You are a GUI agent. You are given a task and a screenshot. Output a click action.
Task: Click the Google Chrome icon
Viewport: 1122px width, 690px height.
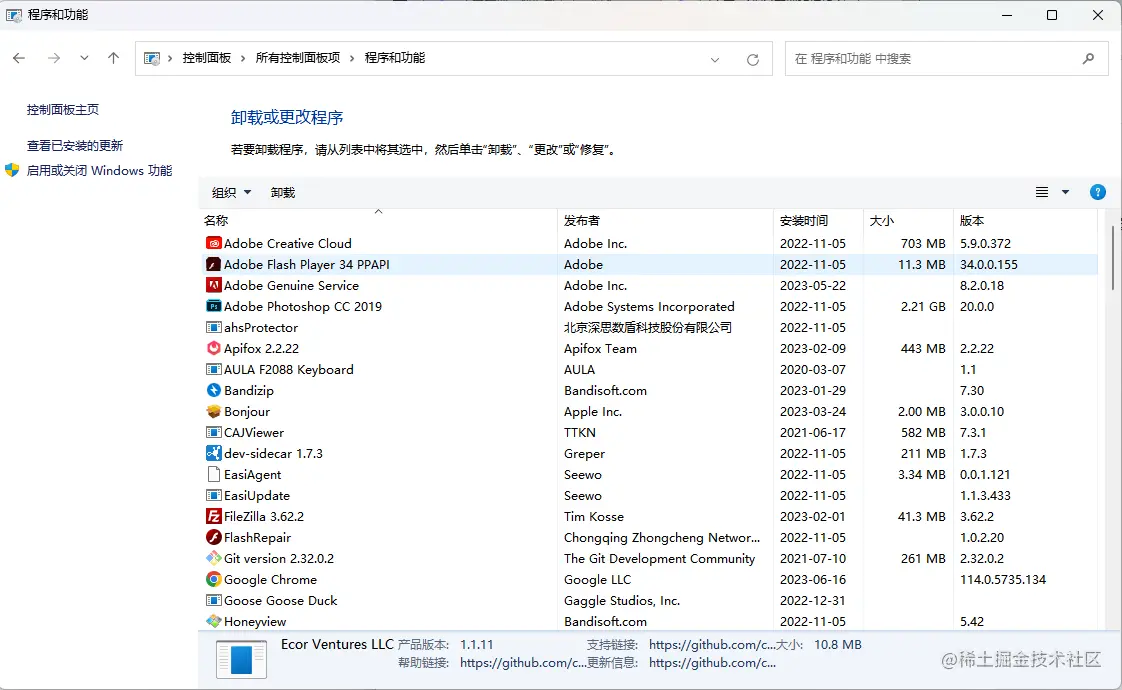(x=213, y=579)
